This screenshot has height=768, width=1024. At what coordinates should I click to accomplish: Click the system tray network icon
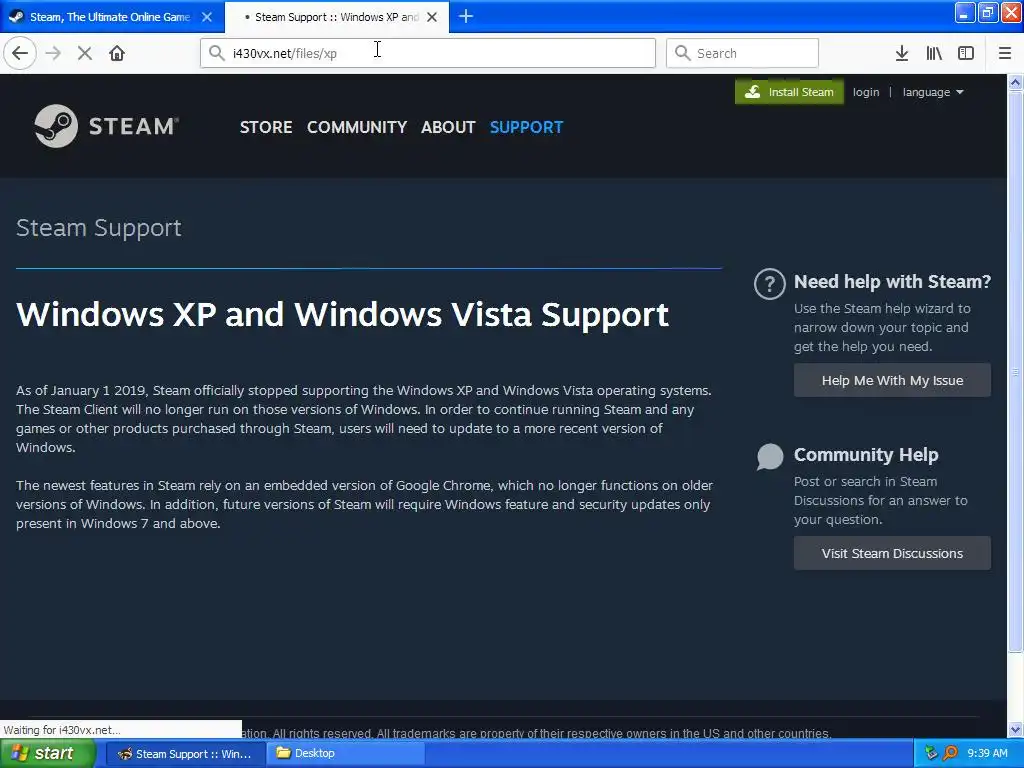click(x=931, y=753)
